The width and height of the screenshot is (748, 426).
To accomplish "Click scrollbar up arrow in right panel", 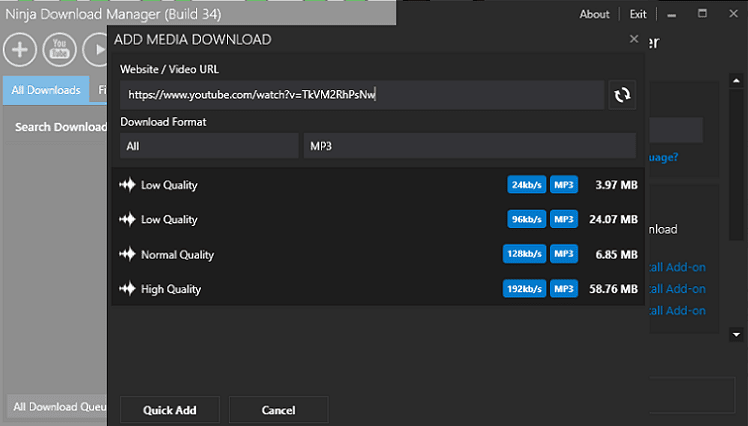I will tap(736, 81).
